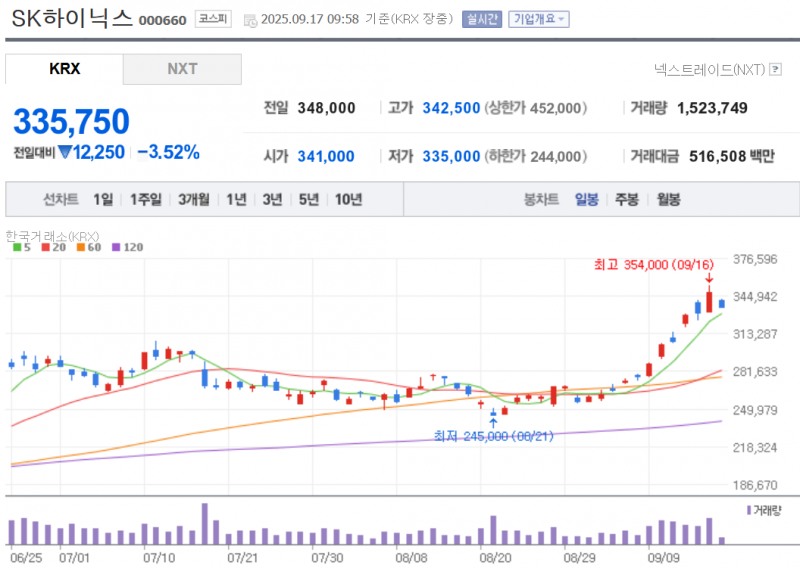Select the 일봉 daily candle chart
This screenshot has width=800, height=568.
pyautogui.click(x=587, y=199)
